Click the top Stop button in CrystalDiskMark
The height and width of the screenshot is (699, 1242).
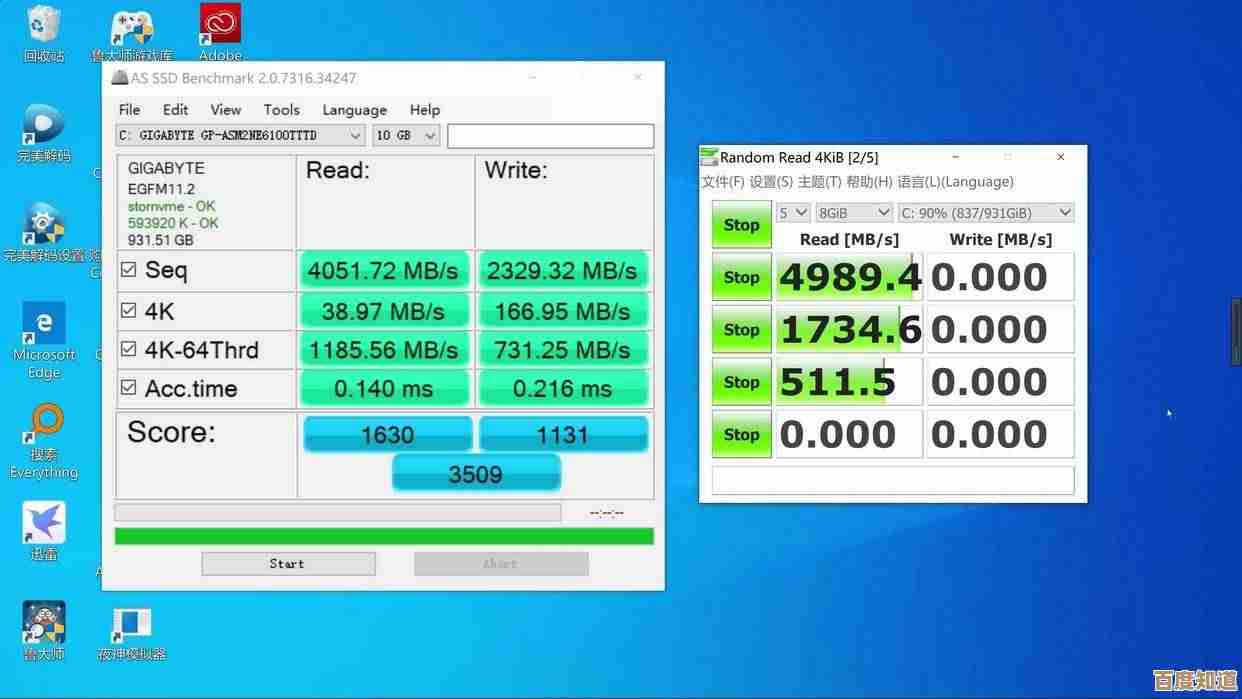click(x=741, y=225)
